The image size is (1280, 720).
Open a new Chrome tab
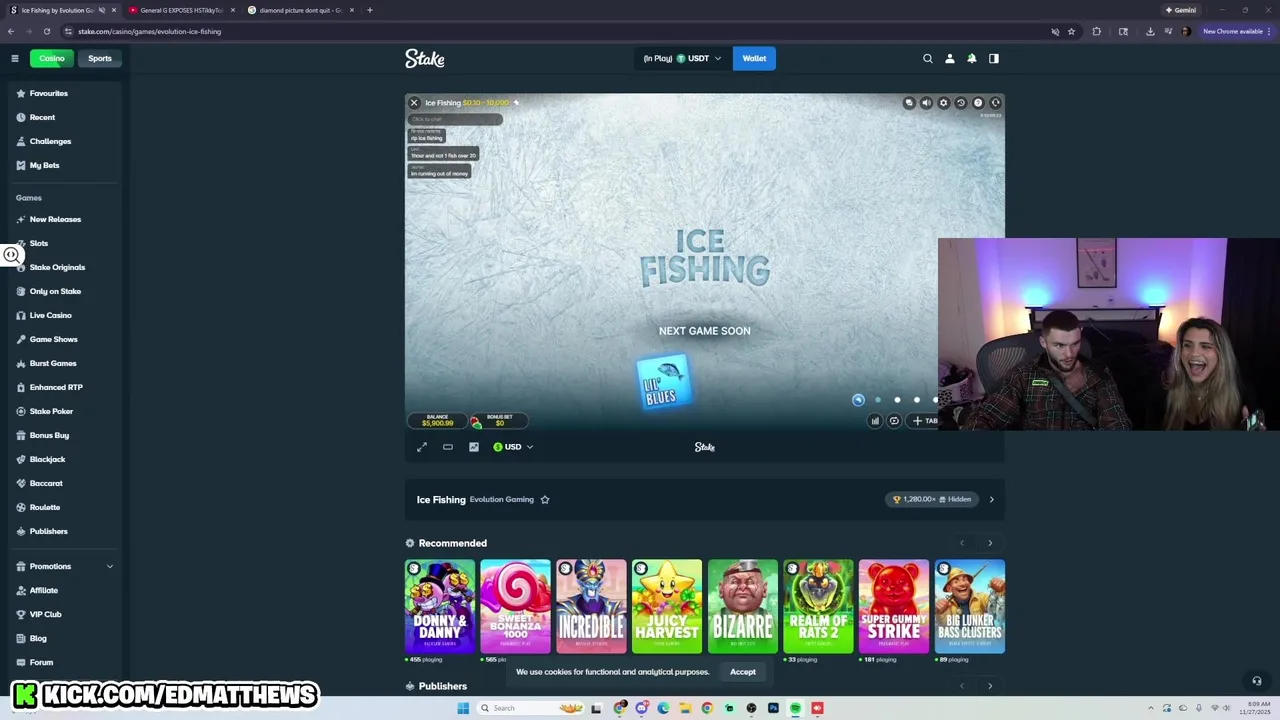tap(370, 10)
